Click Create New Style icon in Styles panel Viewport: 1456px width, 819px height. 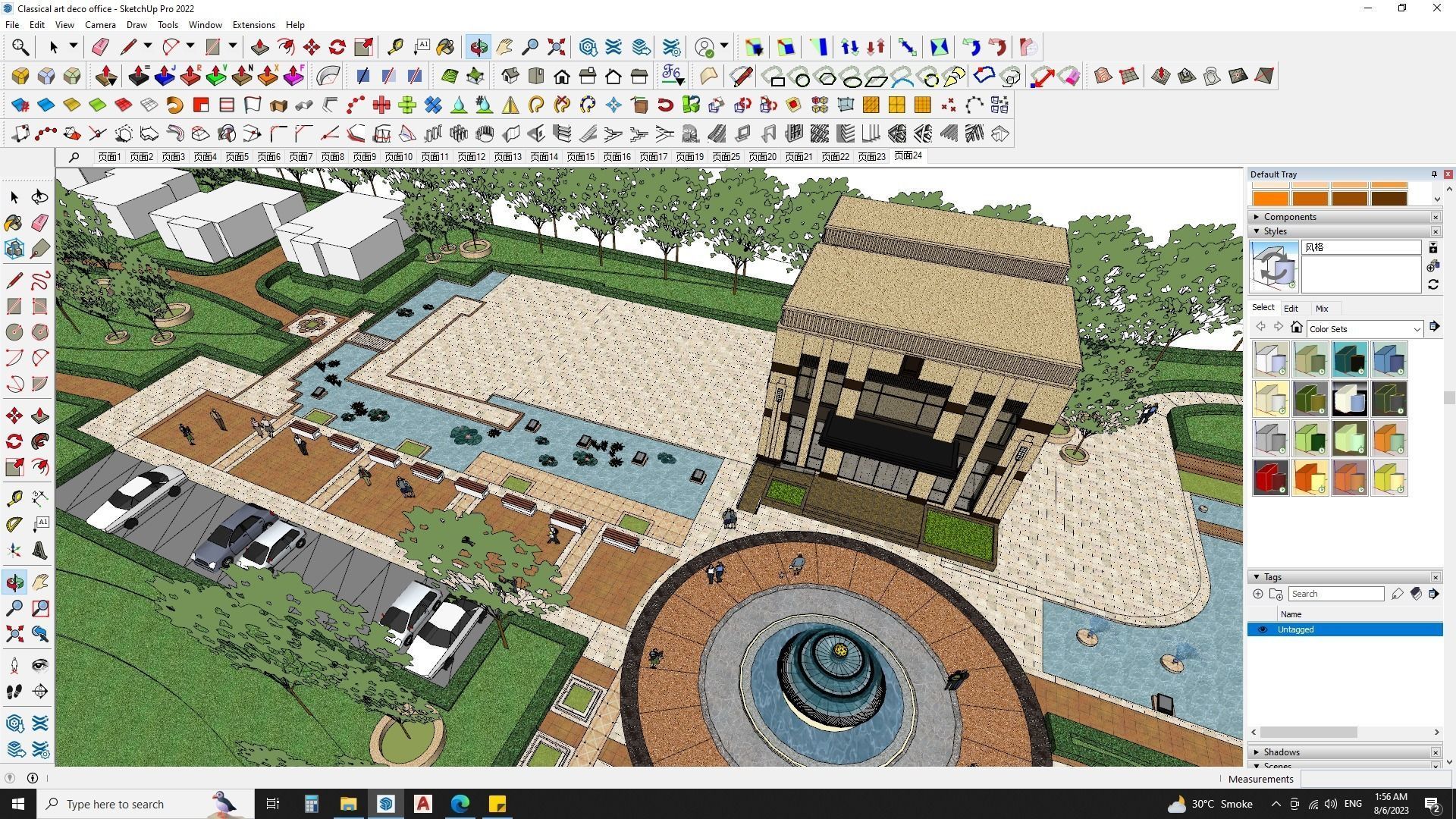[1432, 266]
